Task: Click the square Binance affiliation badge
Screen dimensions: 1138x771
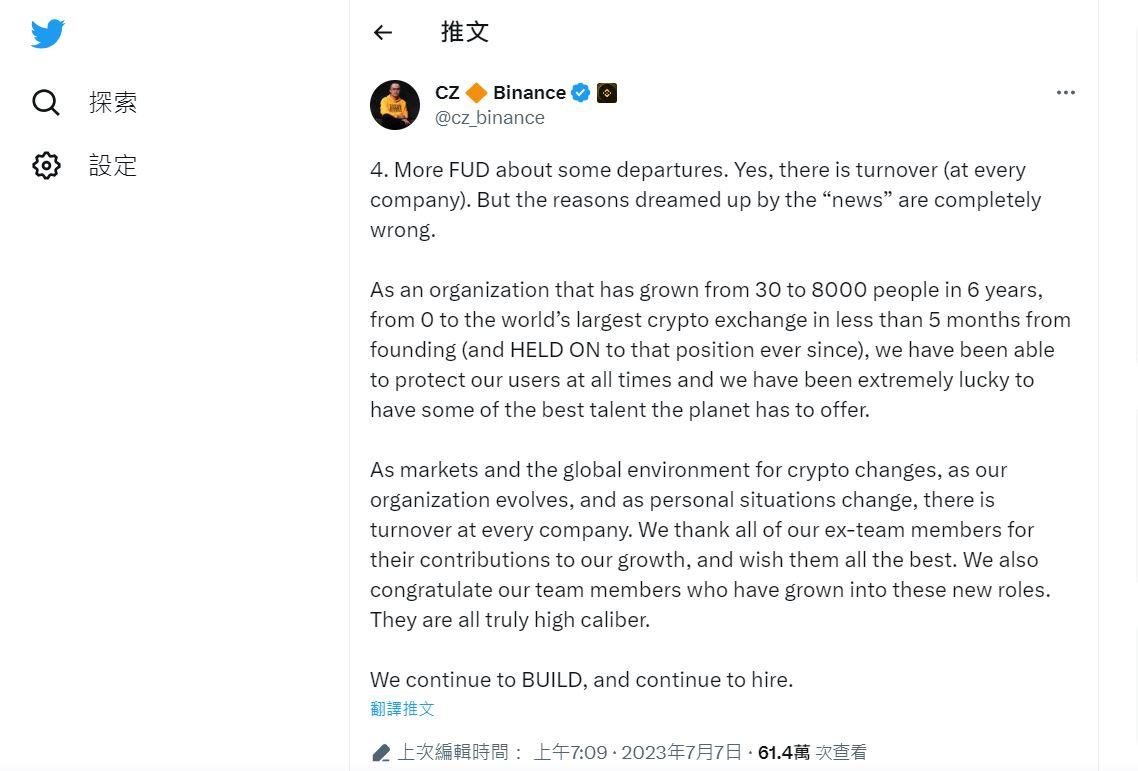Action: (x=607, y=93)
